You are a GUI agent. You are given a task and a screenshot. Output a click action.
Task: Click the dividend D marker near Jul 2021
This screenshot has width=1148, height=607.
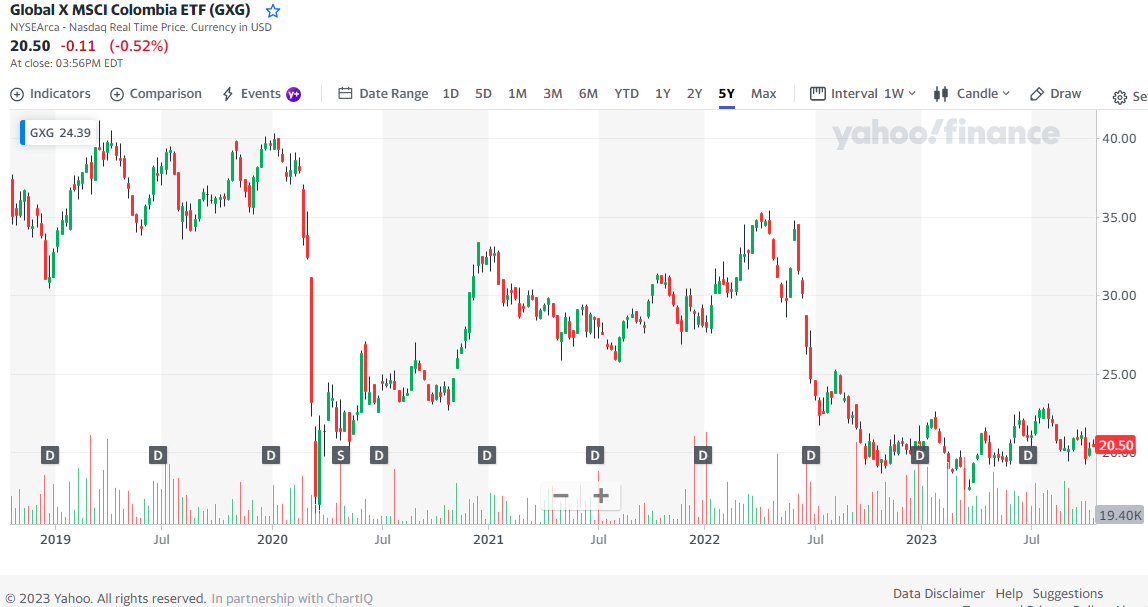point(594,455)
